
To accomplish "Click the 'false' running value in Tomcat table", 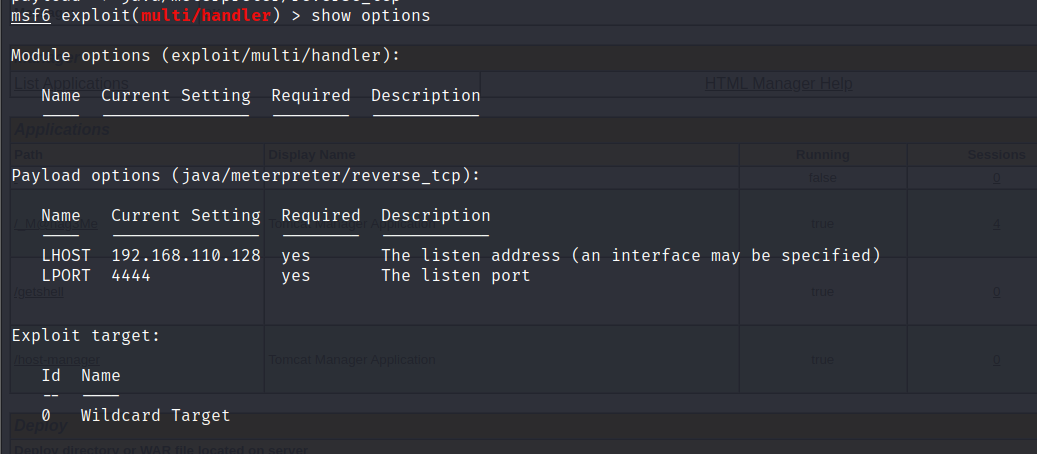I will pyautogui.click(x=822, y=178).
